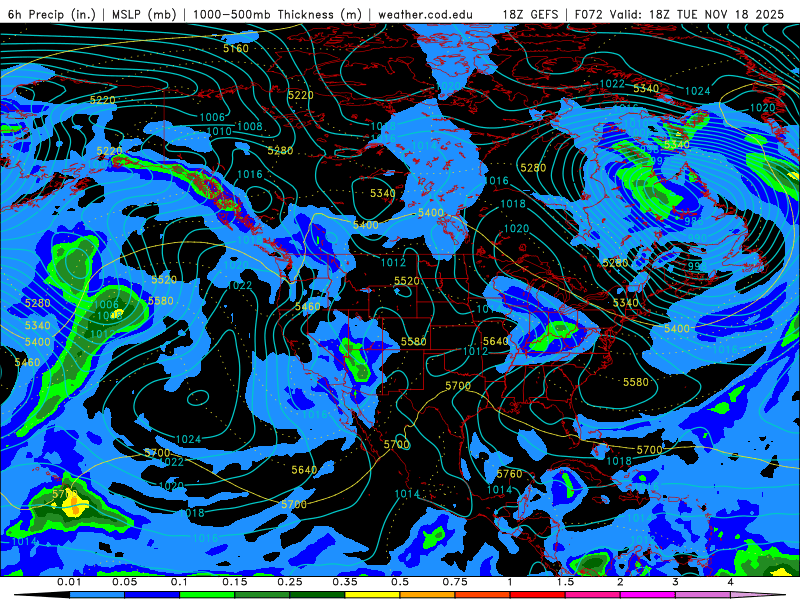
Task: Click the '1.5' legend value
Action: [565, 582]
